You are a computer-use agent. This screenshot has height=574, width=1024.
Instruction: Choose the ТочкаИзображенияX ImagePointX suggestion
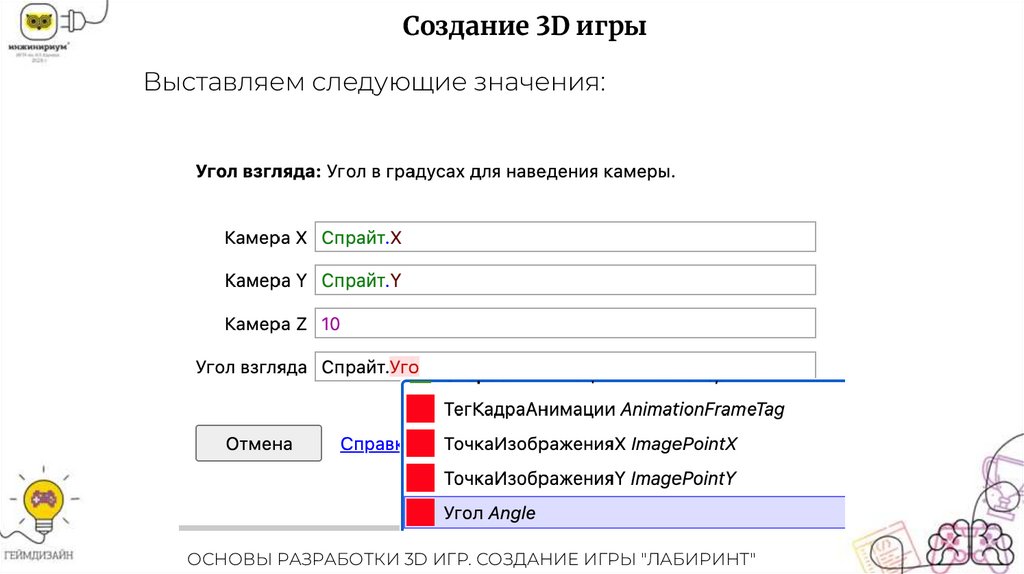pyautogui.click(x=590, y=444)
